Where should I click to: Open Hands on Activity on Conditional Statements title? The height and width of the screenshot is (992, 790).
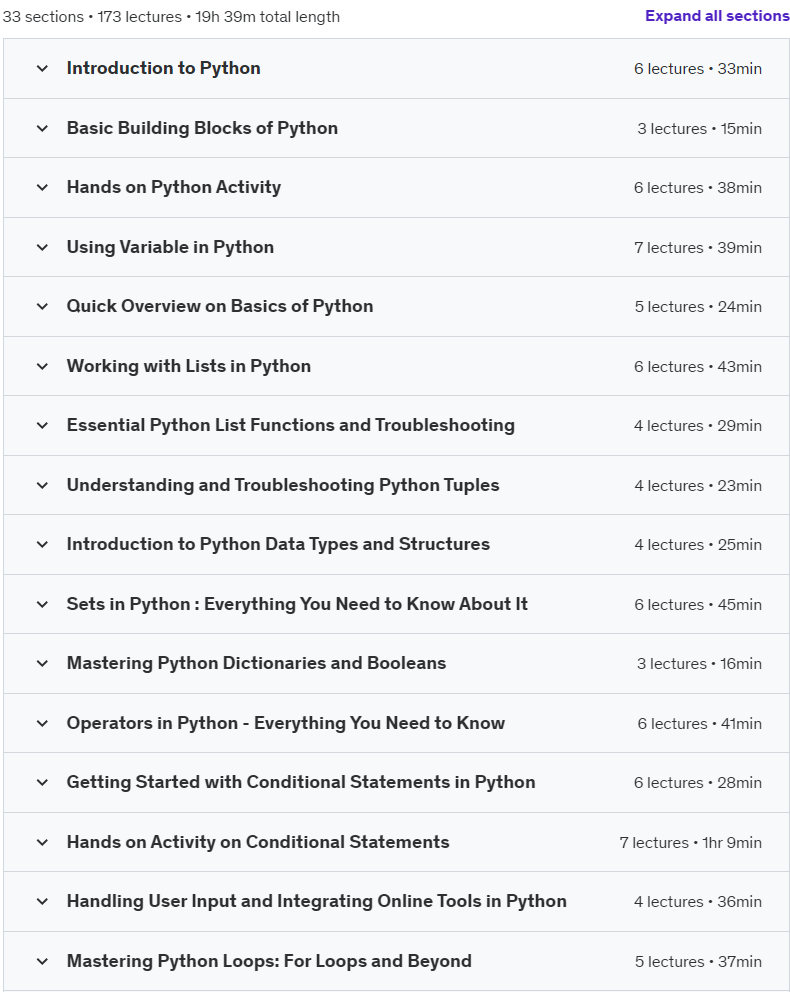[257, 842]
